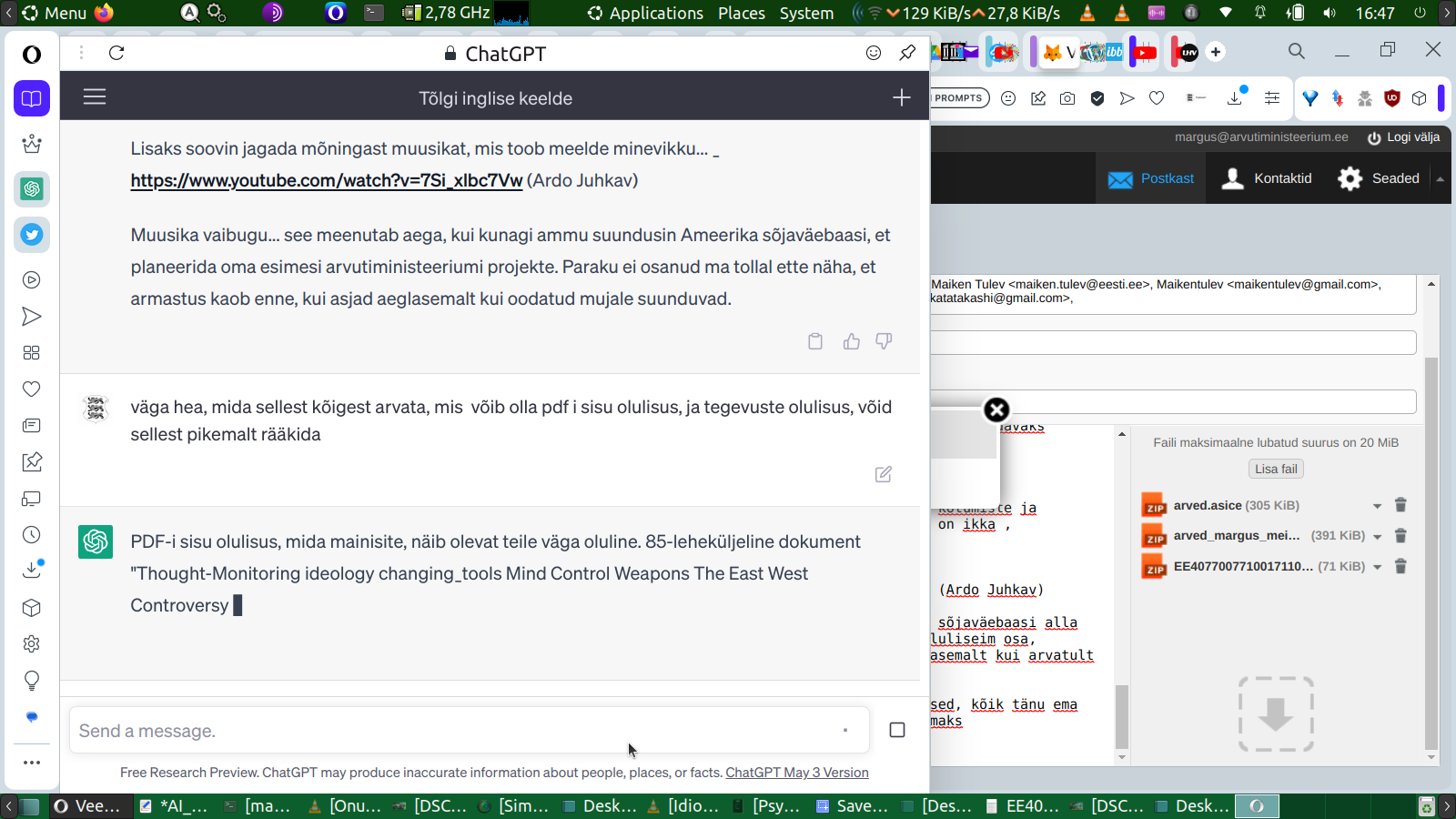Take a snapshot with the camera toolbar icon
Viewport: 1456px width, 819px height.
tap(1067, 98)
